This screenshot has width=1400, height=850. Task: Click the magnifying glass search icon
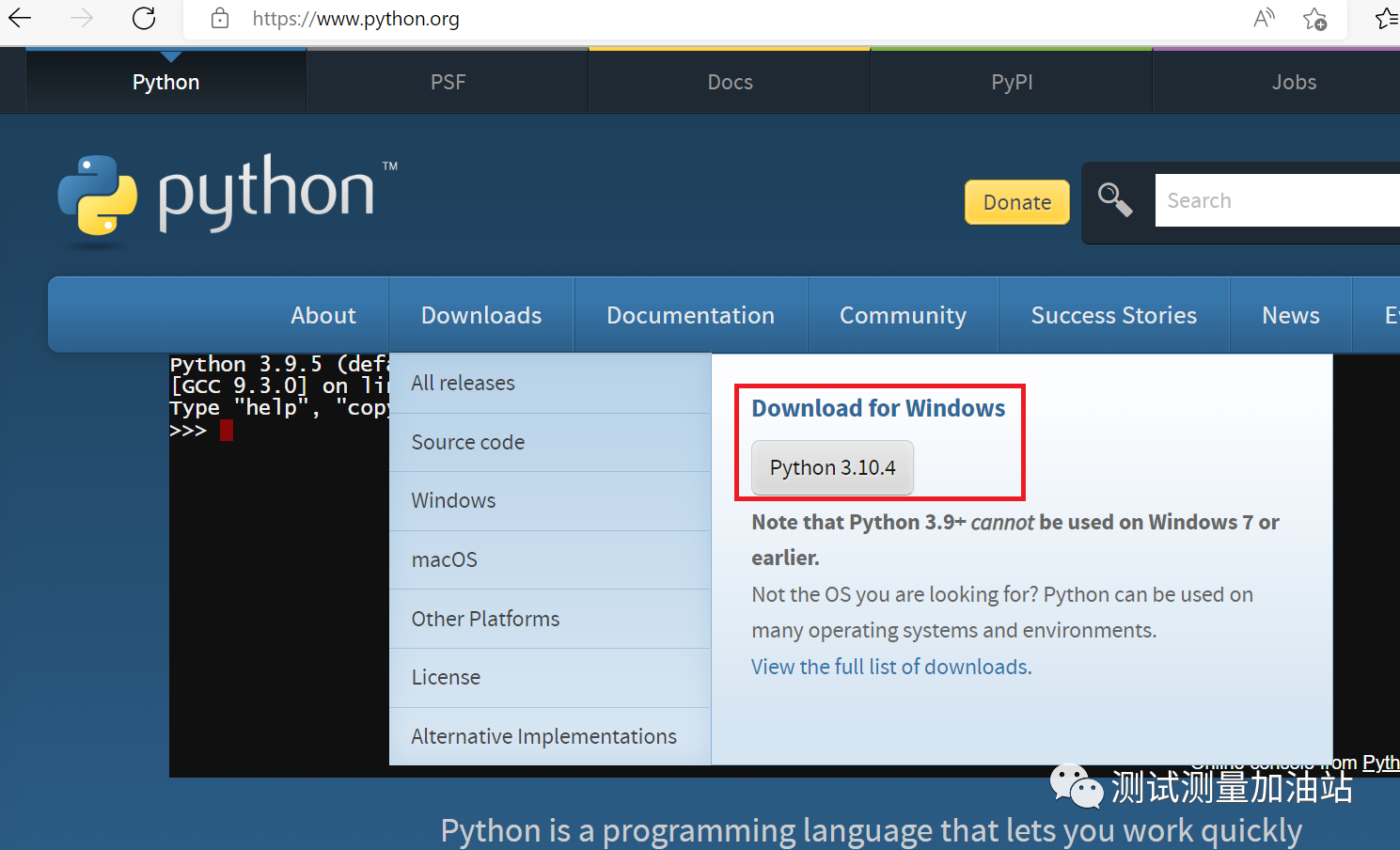pyautogui.click(x=1116, y=199)
